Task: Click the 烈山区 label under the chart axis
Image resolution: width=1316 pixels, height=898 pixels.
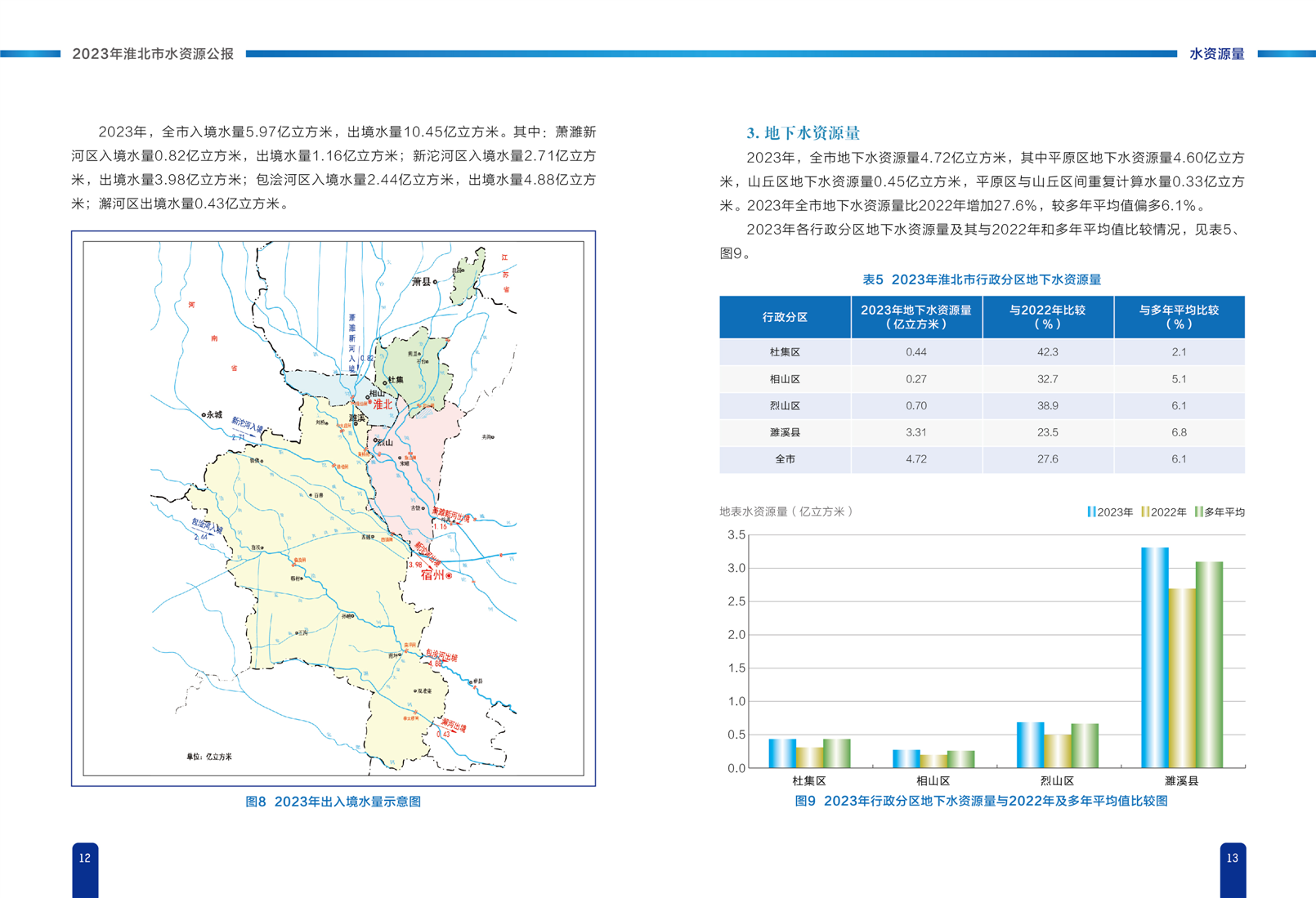Action: [1057, 781]
